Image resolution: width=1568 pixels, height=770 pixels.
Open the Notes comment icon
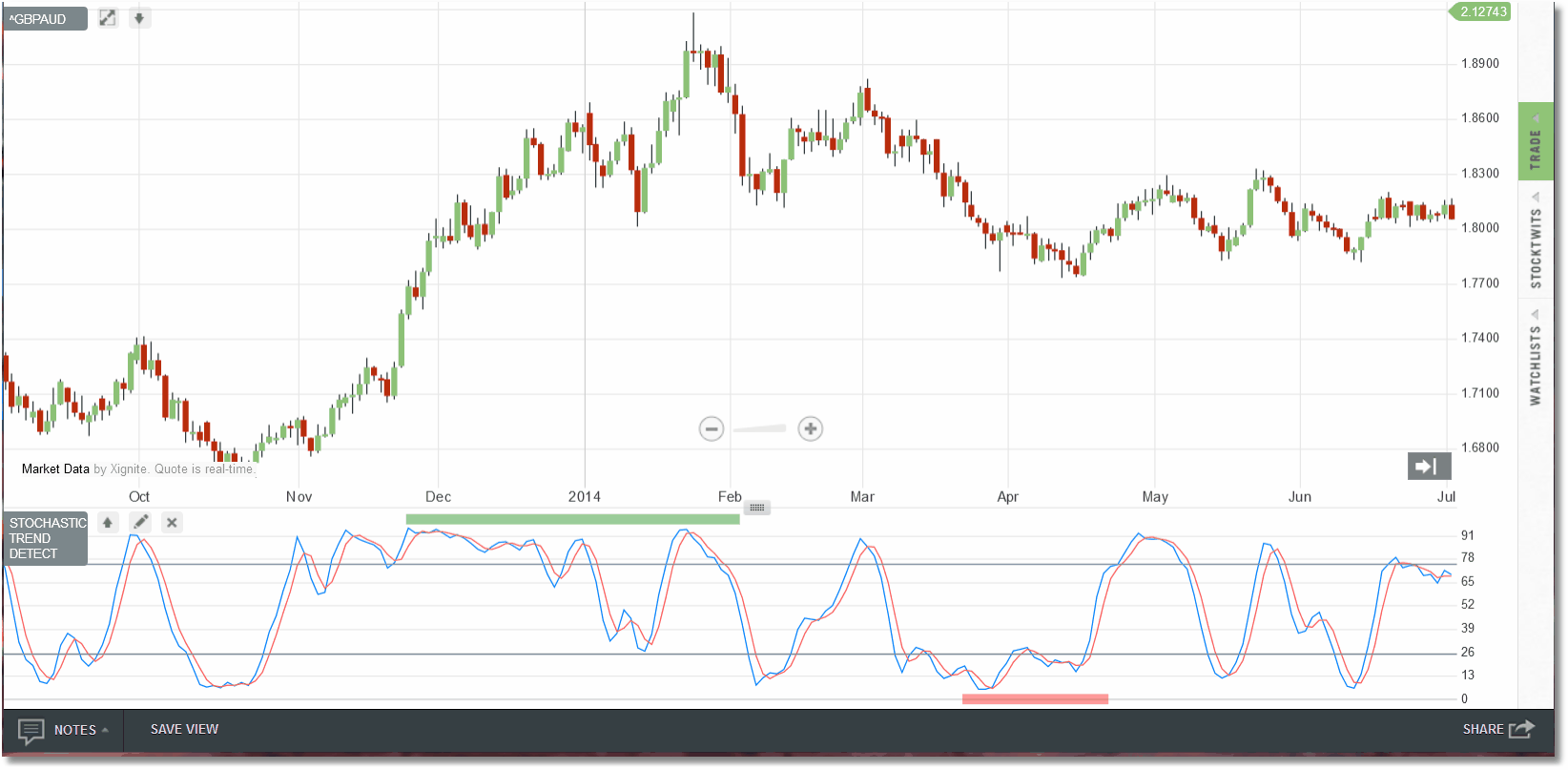(x=31, y=731)
